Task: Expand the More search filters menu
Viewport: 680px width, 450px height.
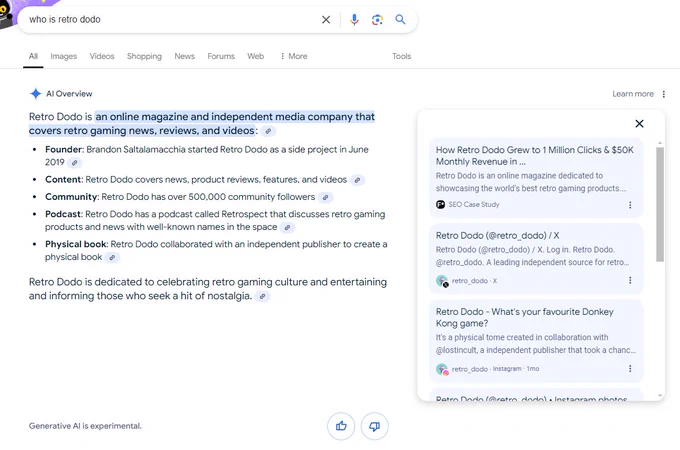Action: [294, 56]
